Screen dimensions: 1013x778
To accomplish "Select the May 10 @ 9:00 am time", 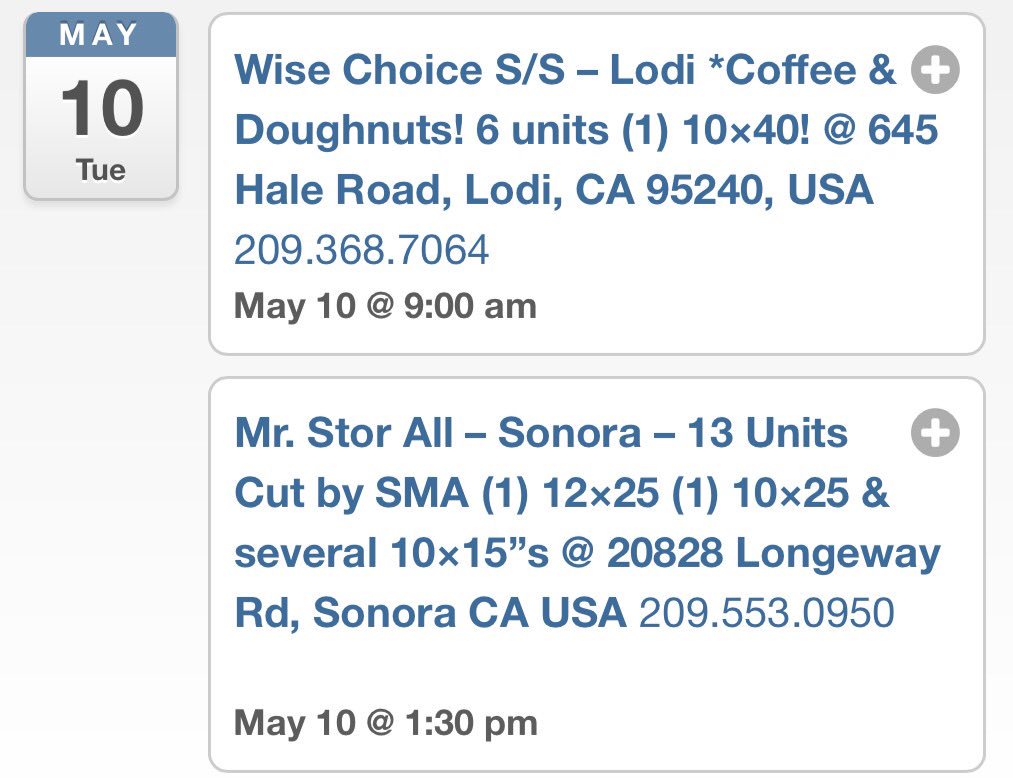I will 386,306.
